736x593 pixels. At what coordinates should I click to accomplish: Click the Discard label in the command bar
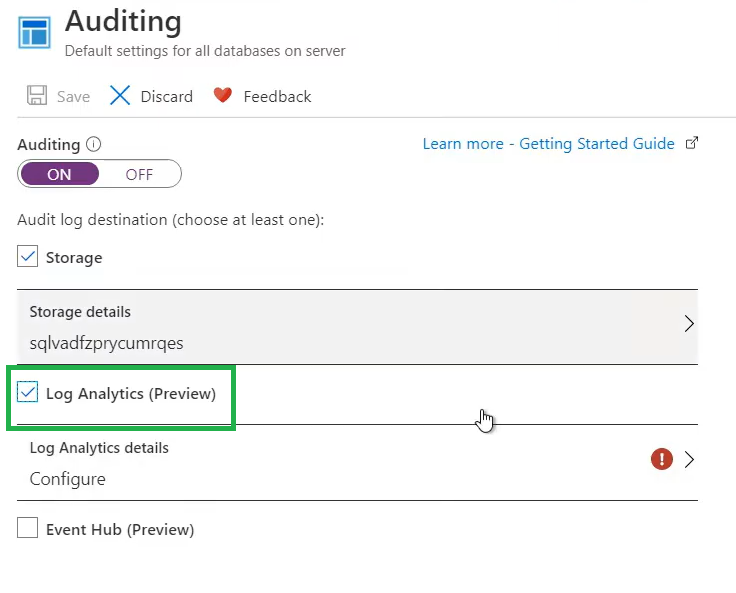click(x=166, y=97)
